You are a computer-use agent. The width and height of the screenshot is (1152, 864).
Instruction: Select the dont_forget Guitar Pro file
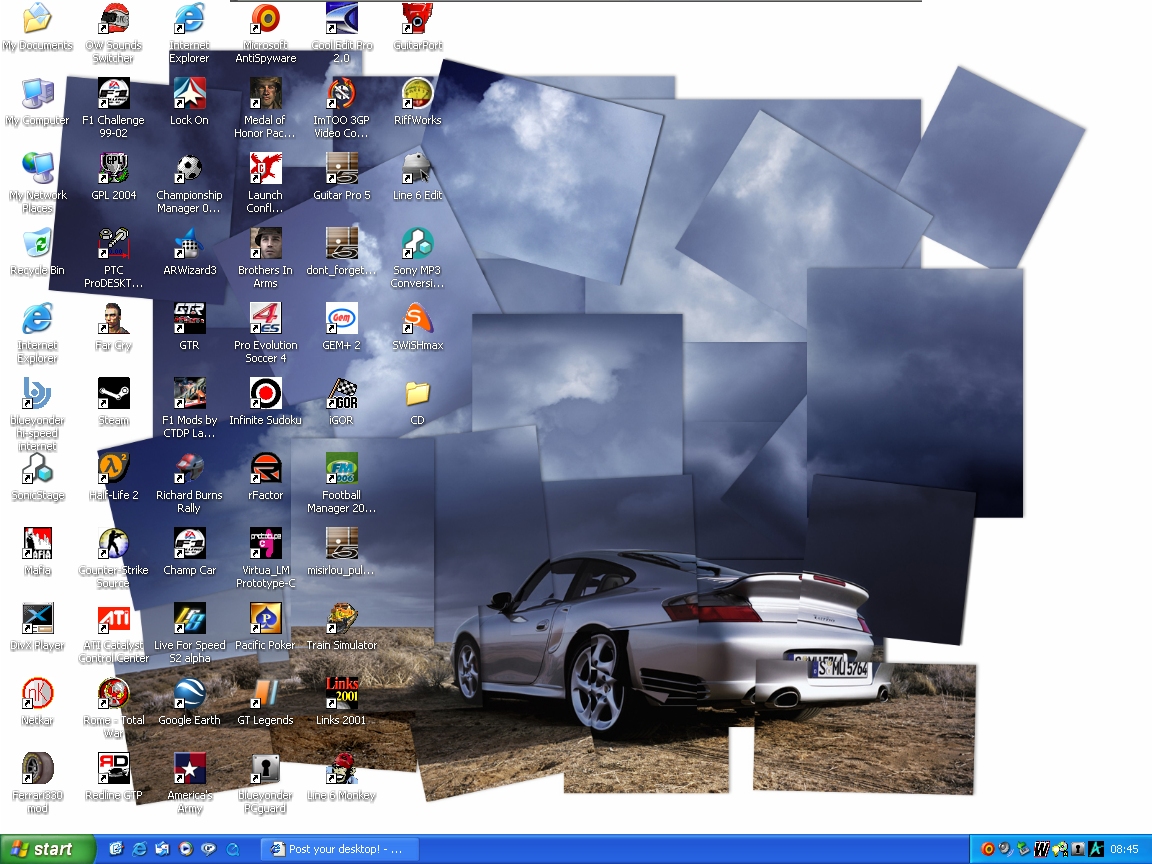(x=342, y=243)
